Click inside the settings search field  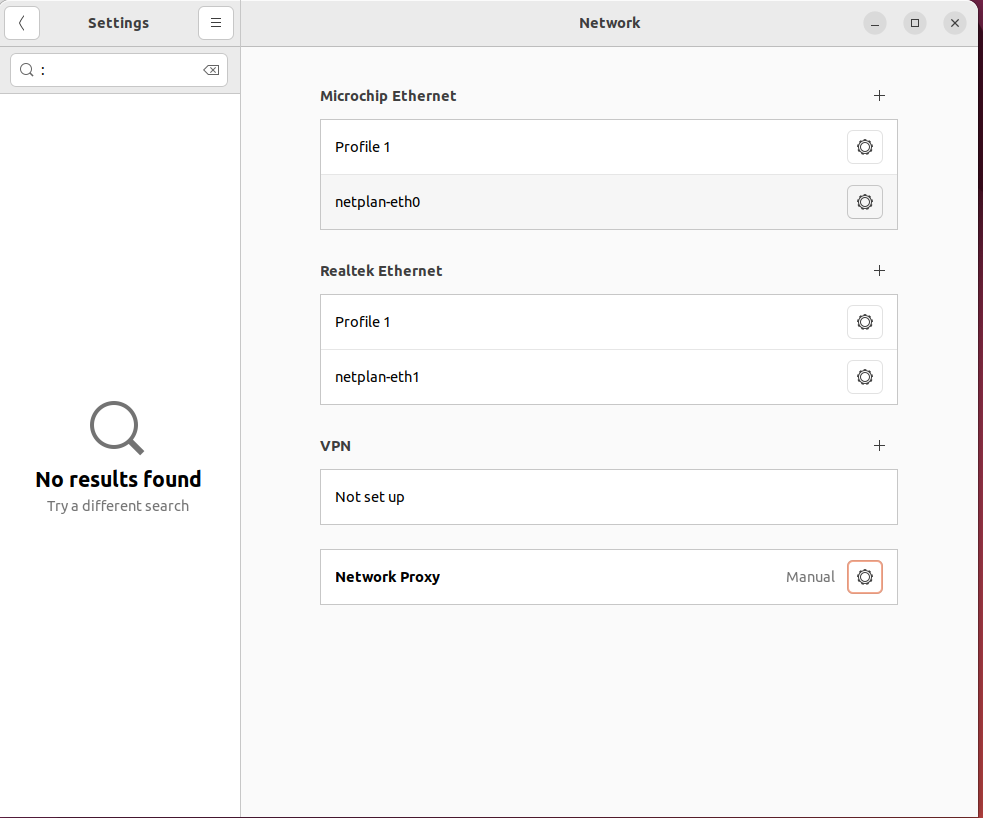click(118, 70)
